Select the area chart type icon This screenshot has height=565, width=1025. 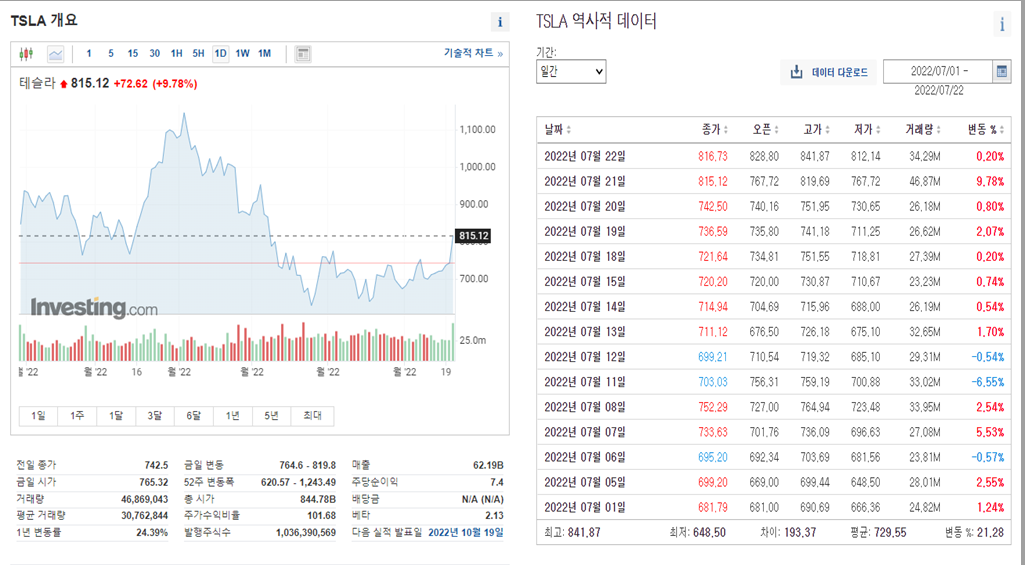coord(56,54)
